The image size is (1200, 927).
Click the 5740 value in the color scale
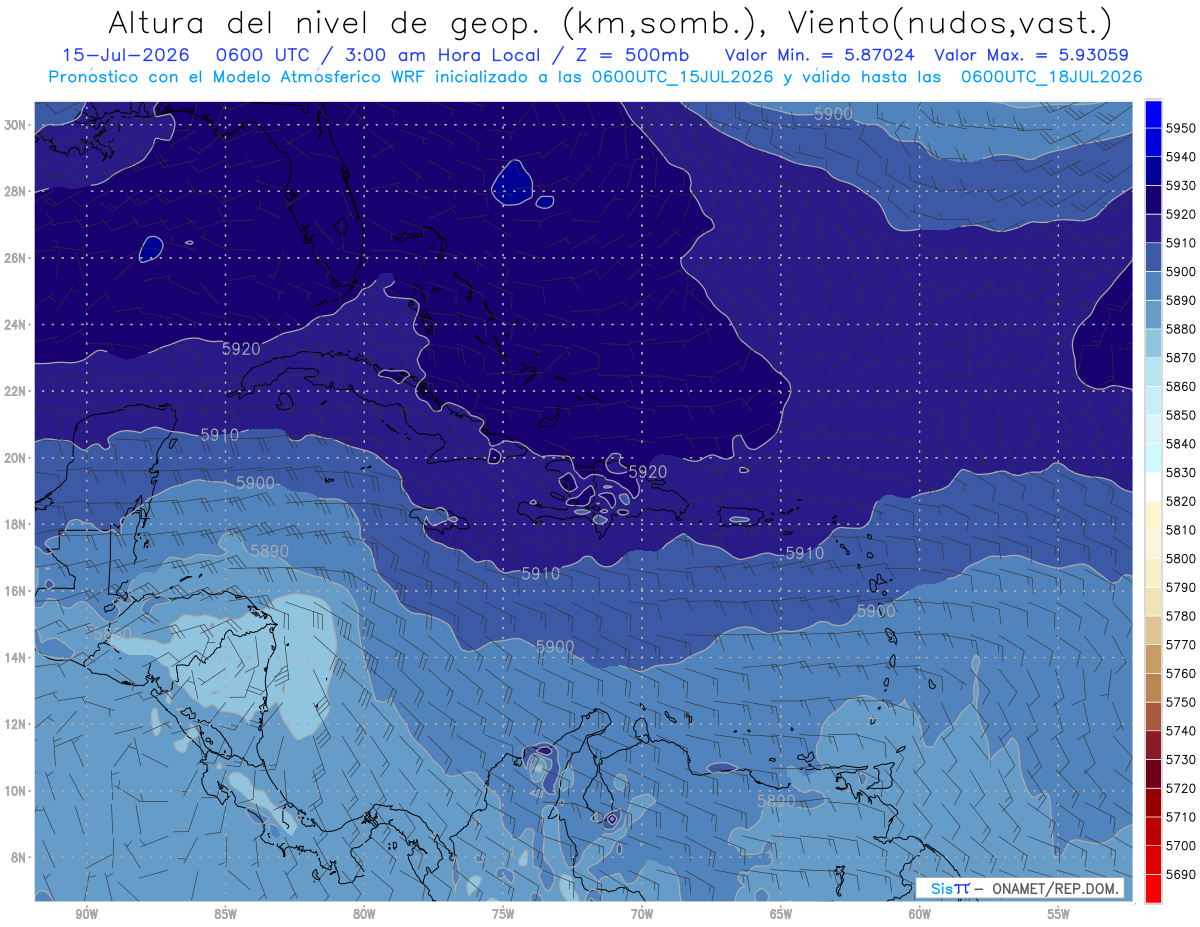coord(1180,730)
